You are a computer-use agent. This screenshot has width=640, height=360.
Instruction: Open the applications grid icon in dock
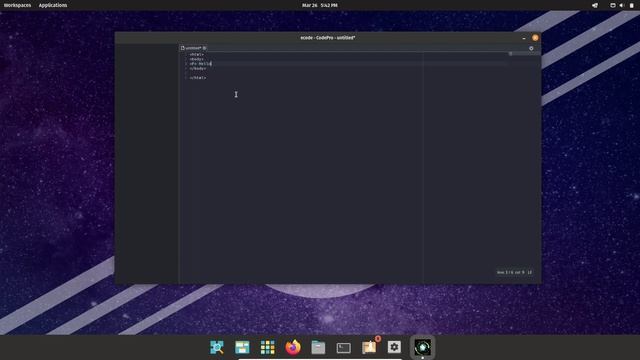click(x=267, y=347)
